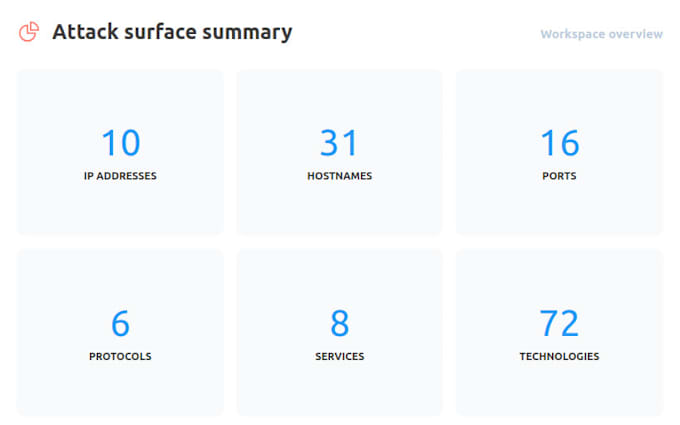680x425 pixels.
Task: Click the IP ADDRESSES label
Action: [x=120, y=176]
